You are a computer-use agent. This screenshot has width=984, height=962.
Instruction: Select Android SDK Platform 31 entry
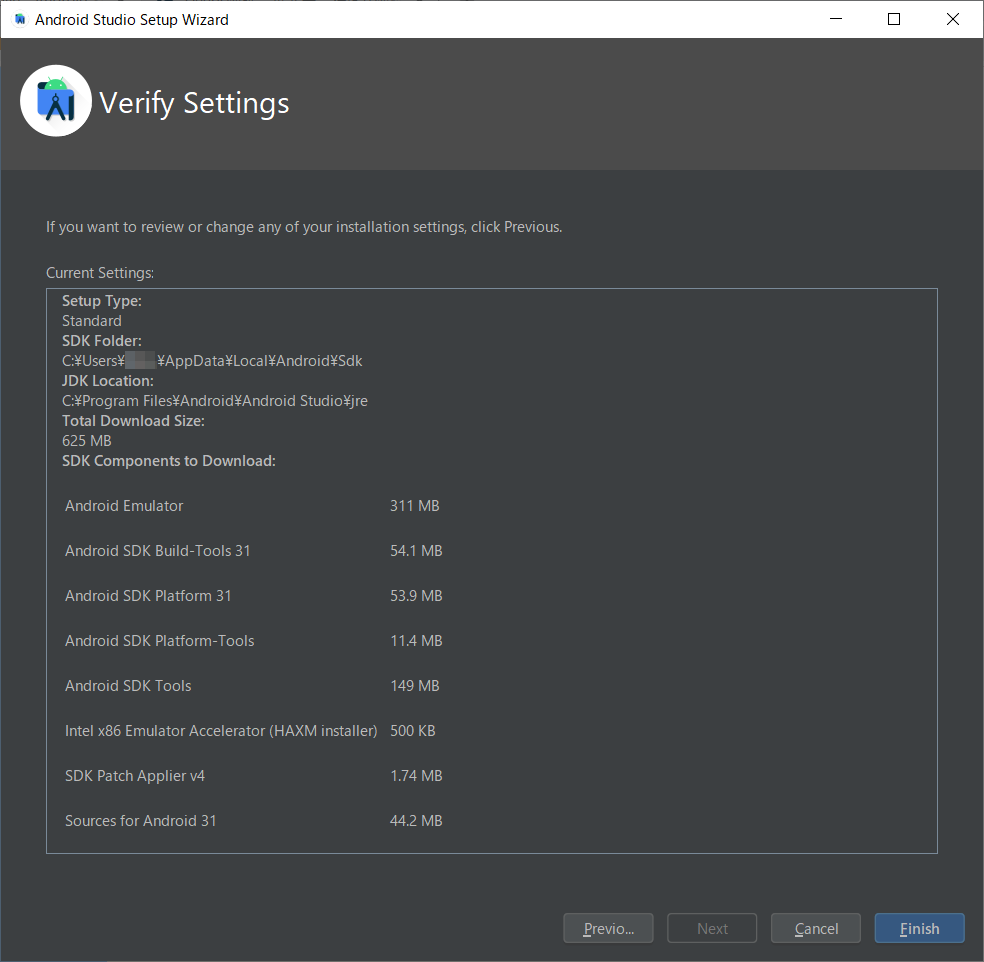pos(148,596)
